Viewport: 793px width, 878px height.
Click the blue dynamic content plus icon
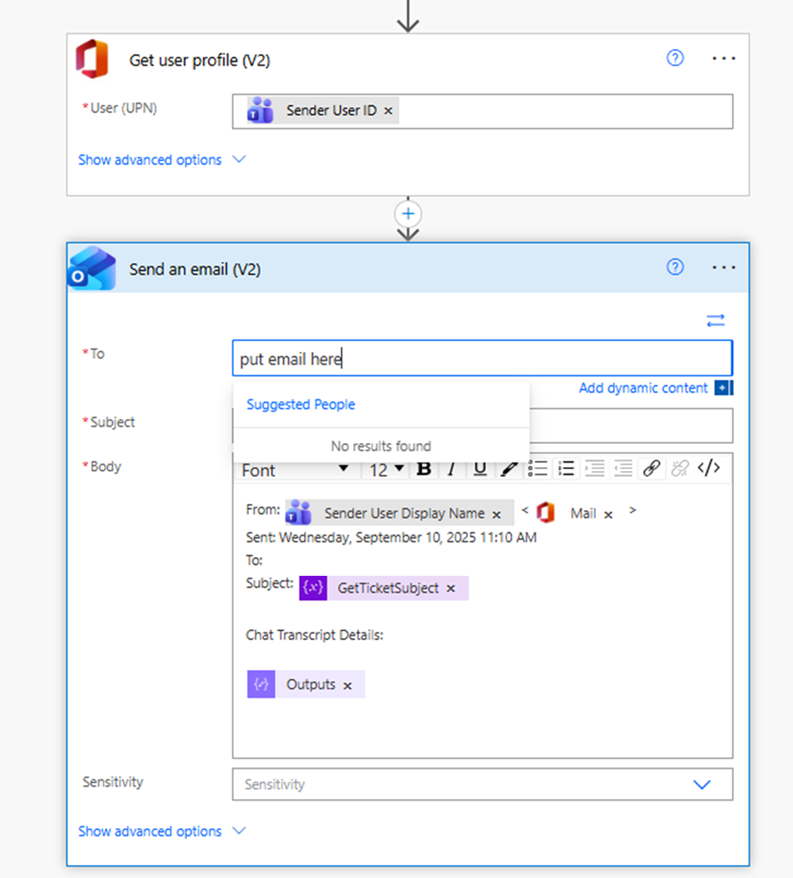coord(724,388)
